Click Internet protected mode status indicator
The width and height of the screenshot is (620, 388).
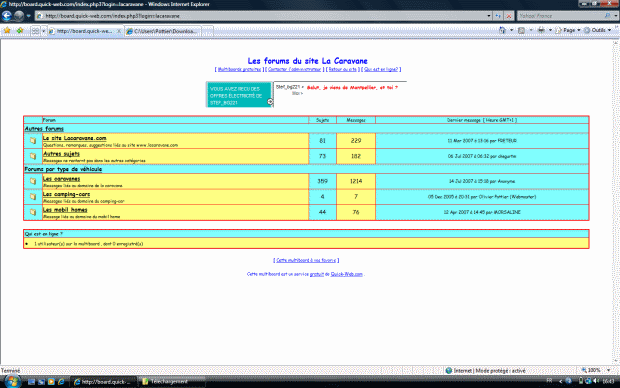pyautogui.click(x=486, y=371)
